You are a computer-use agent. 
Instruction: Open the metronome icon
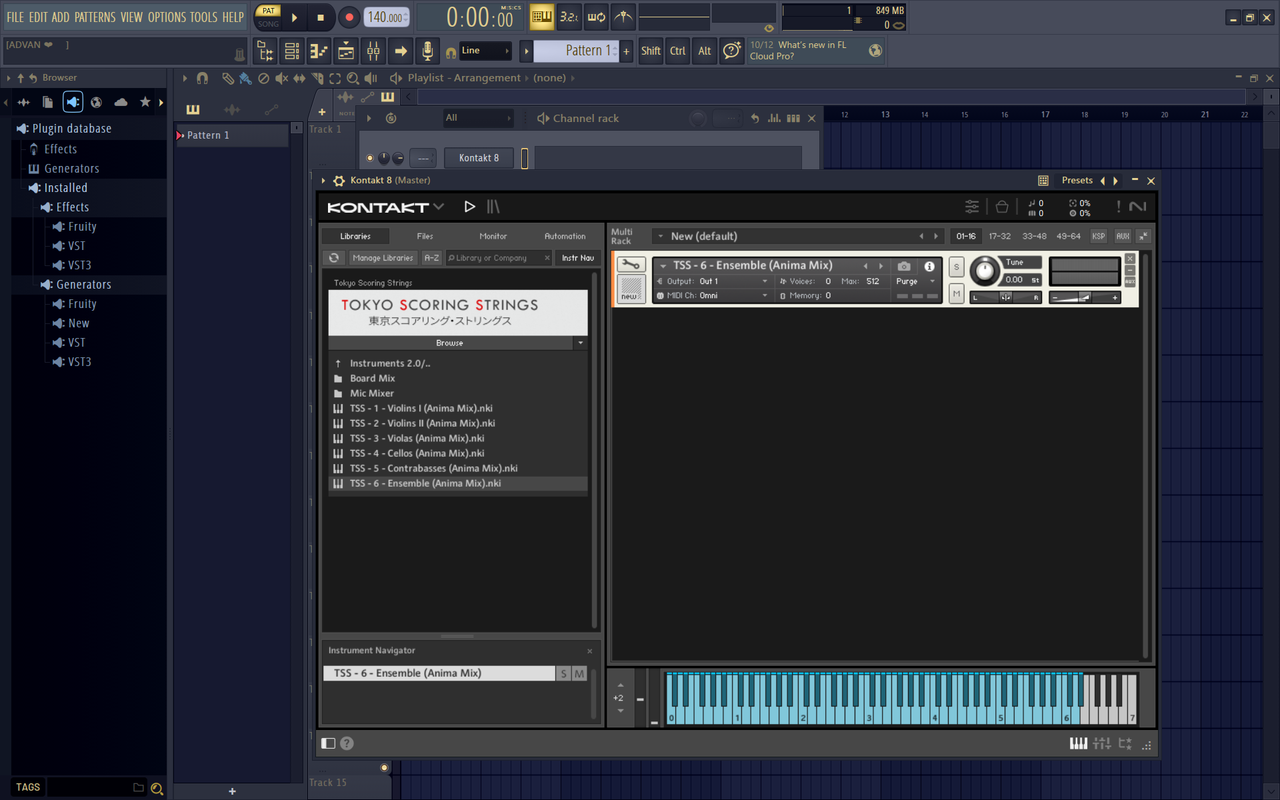click(624, 17)
